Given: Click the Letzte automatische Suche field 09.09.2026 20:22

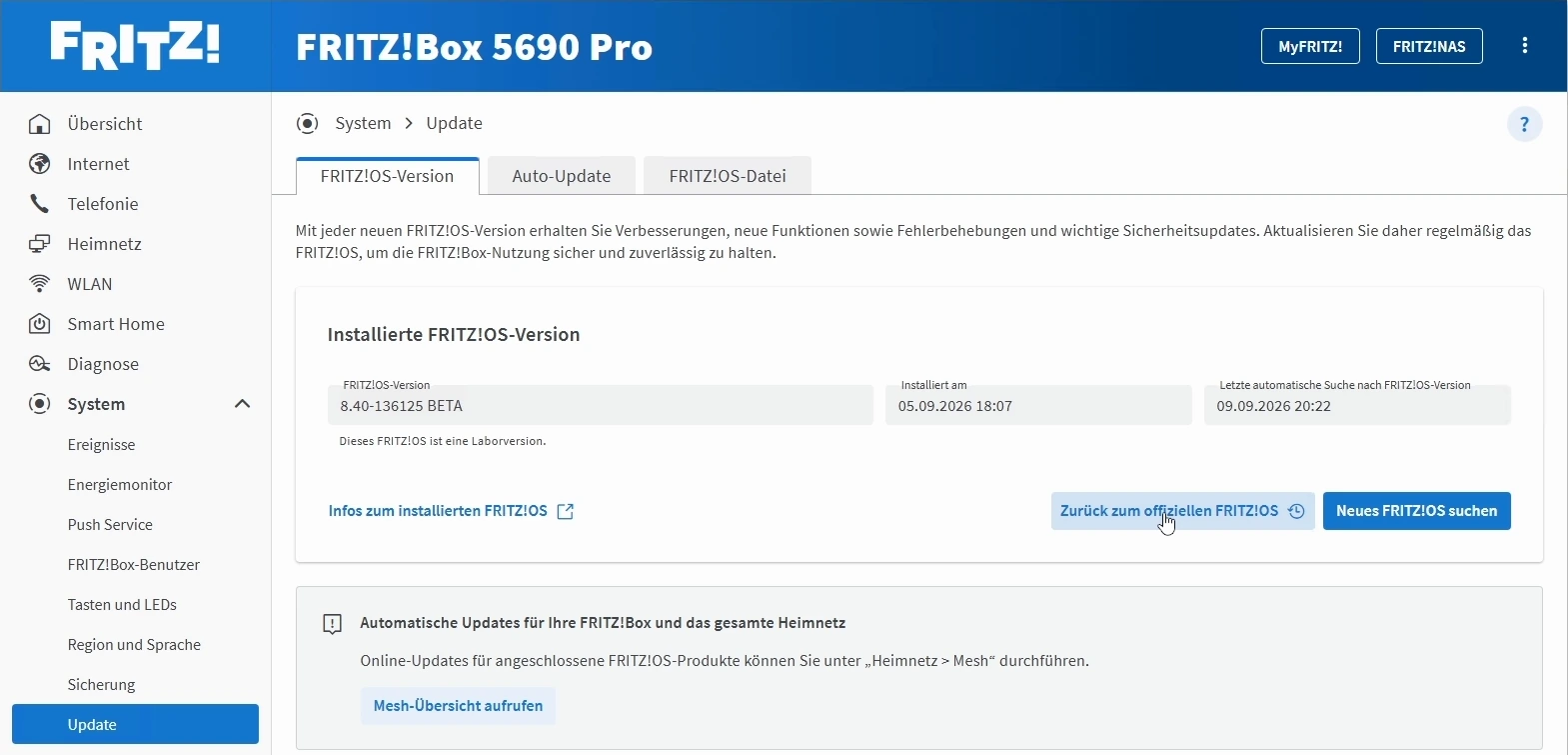Looking at the screenshot, I should [x=1357, y=405].
